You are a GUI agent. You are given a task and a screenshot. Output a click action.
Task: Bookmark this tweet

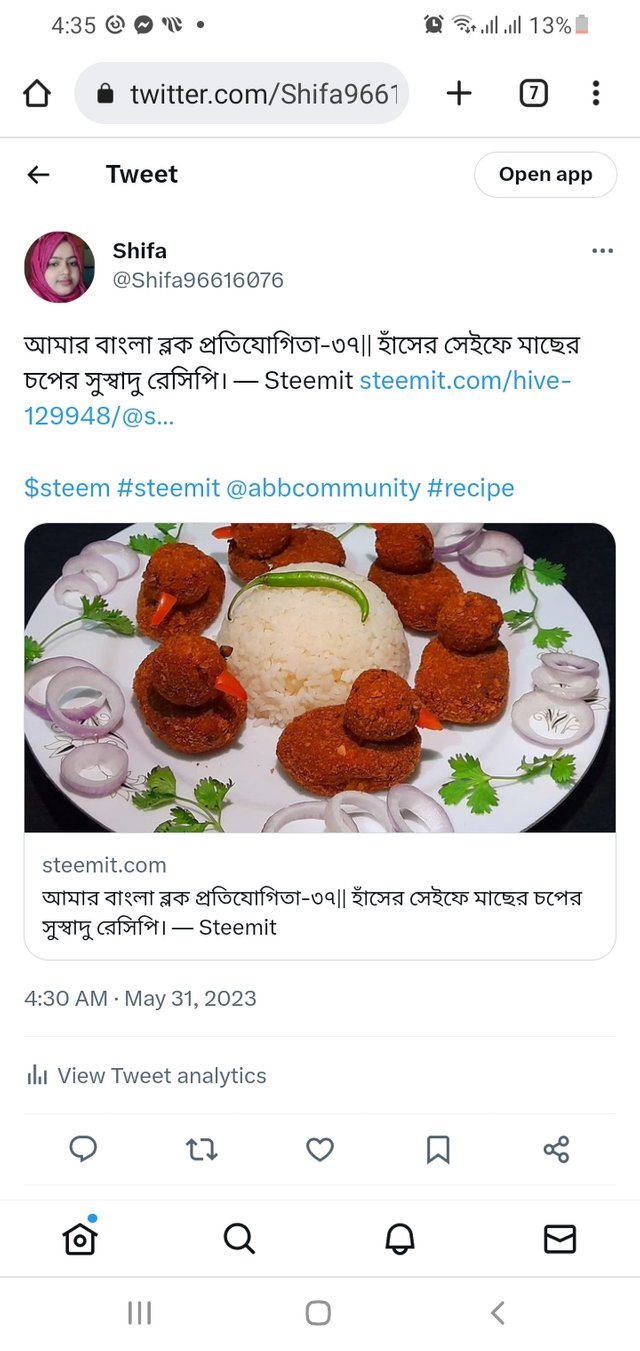click(x=438, y=1149)
